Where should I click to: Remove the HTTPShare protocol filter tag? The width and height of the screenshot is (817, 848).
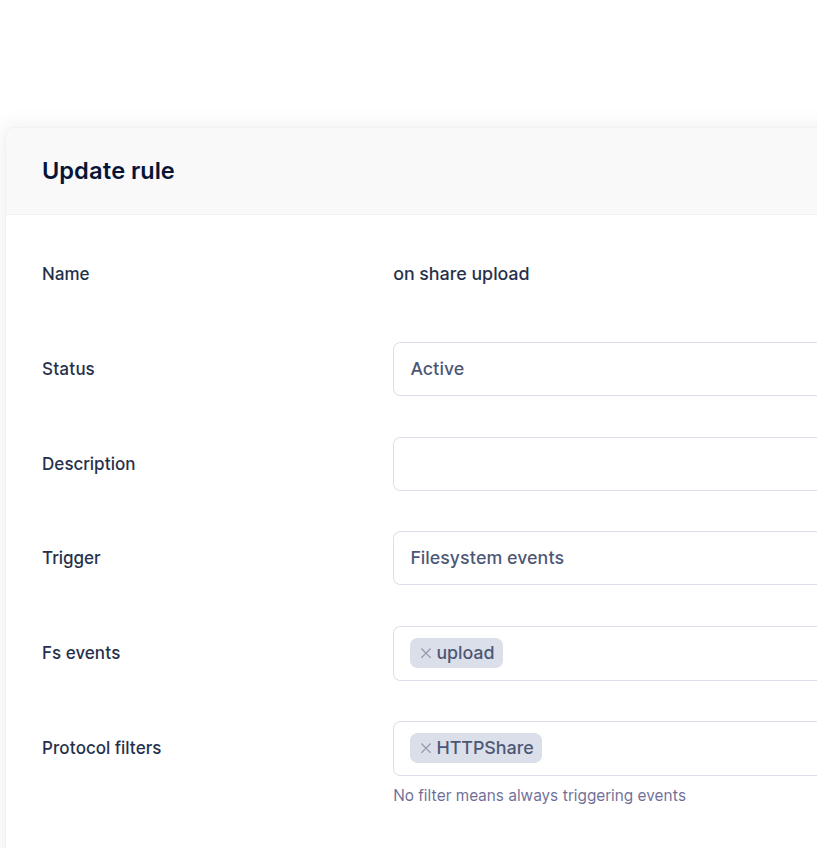(426, 748)
